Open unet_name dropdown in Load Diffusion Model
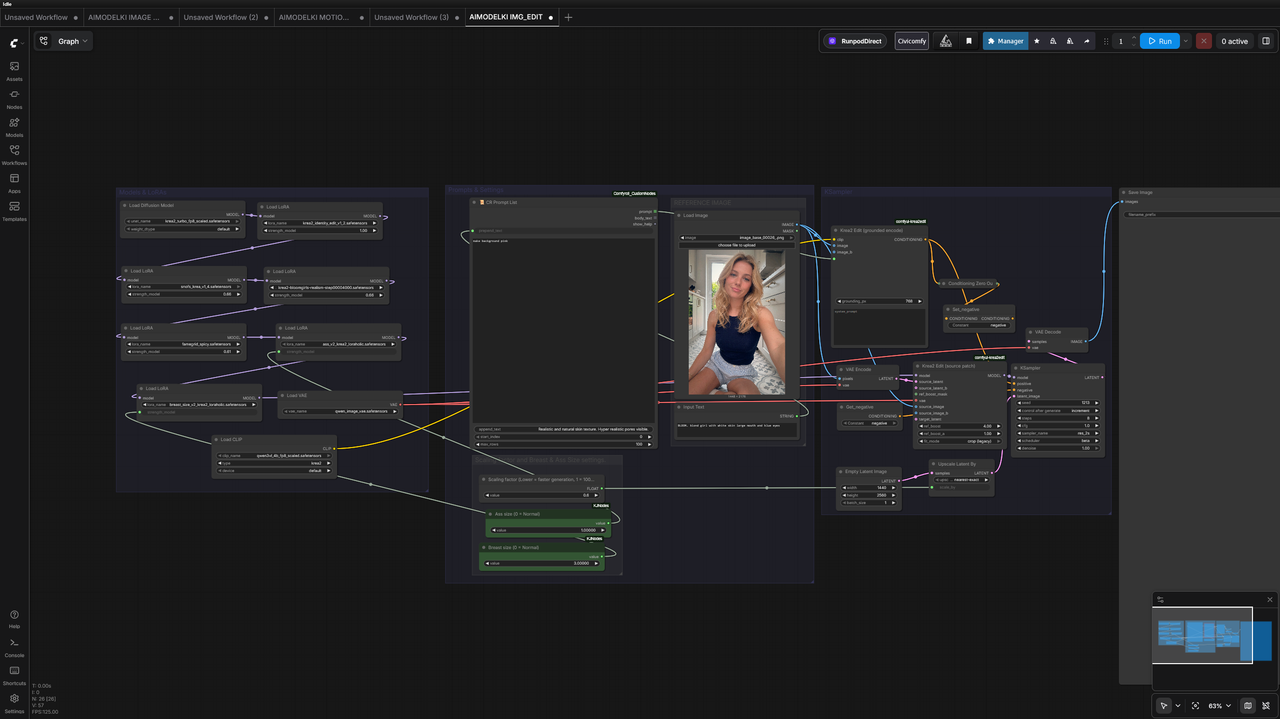Screen dimensions: 1280x719 [183, 220]
